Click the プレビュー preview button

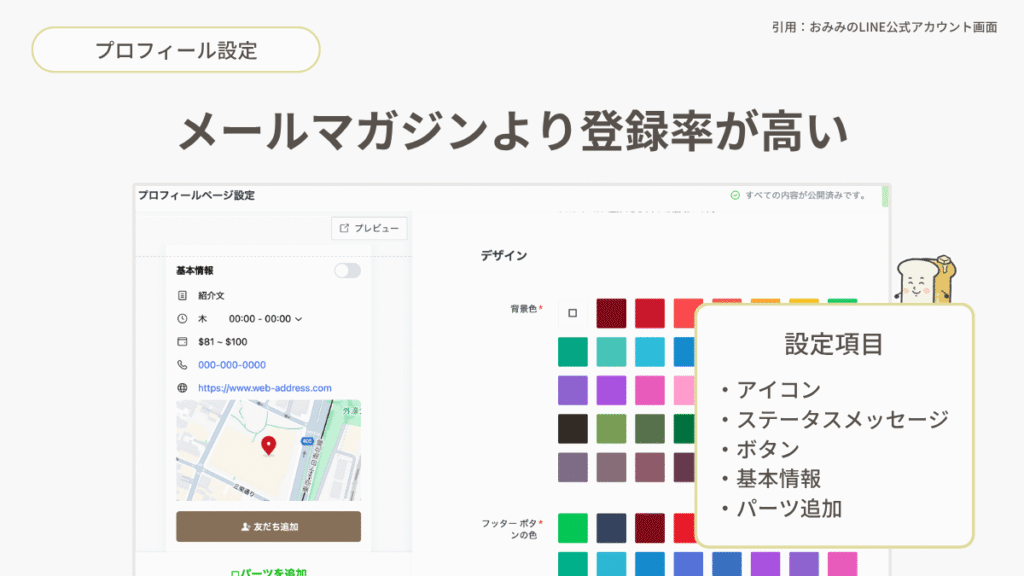[369, 228]
